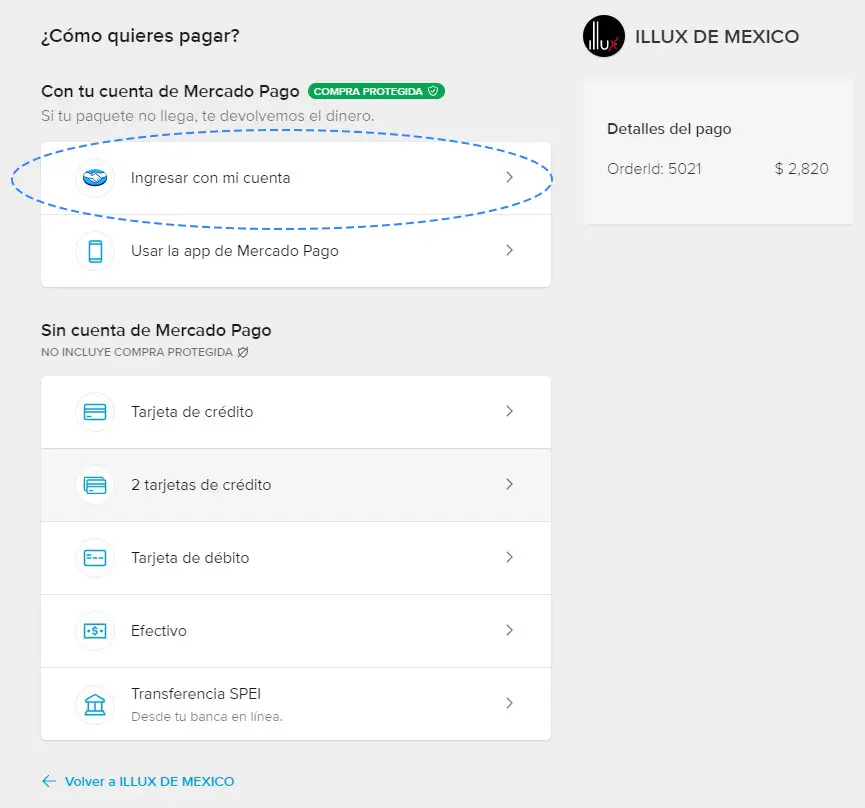The image size is (865, 808).
Task: Click the $ 2,820 amount
Action: click(x=802, y=169)
